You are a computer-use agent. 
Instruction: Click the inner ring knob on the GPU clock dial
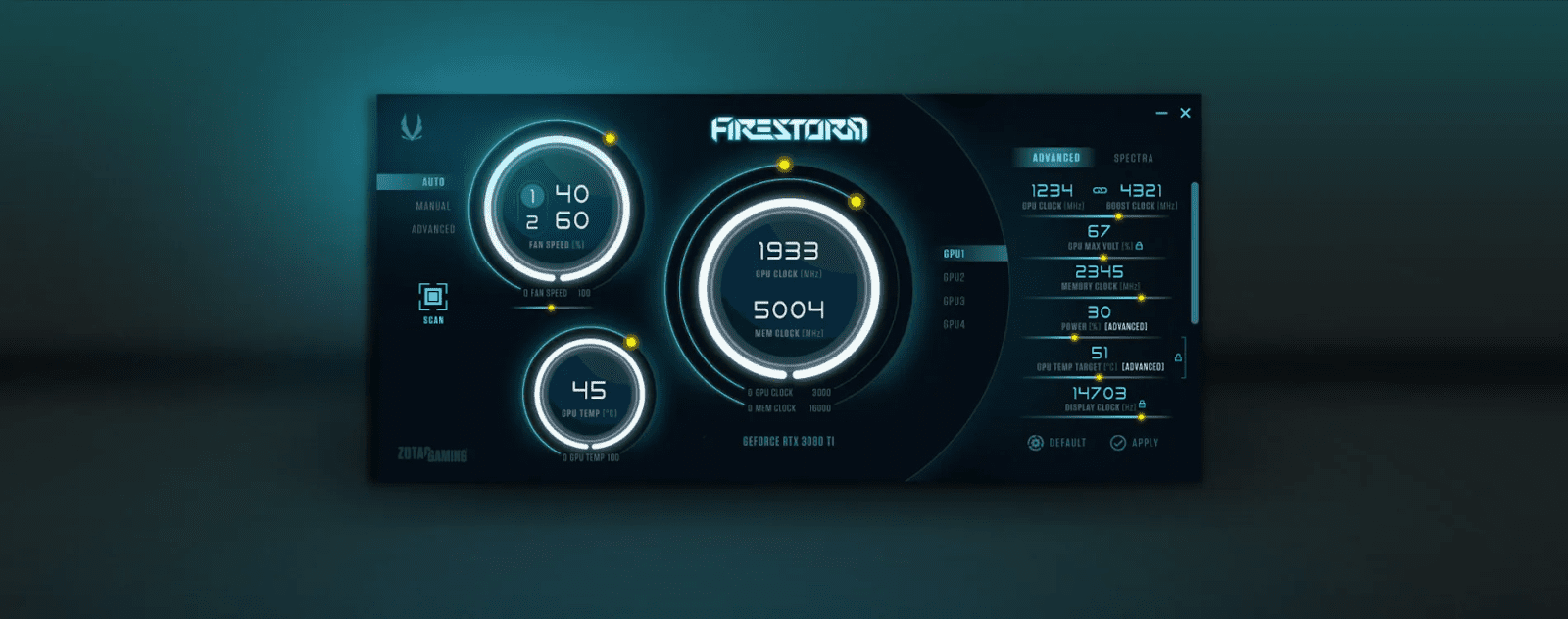coord(856,201)
